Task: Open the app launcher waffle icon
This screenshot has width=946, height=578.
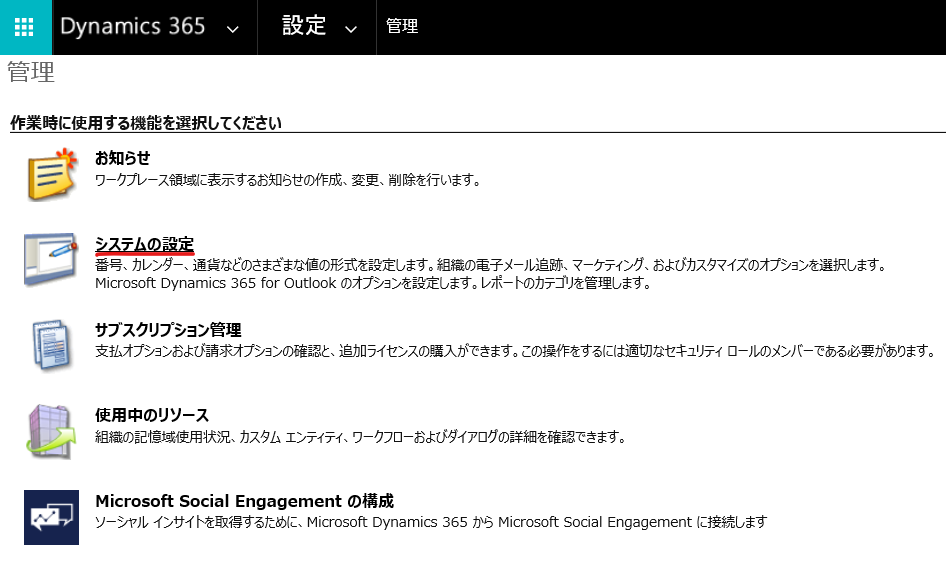Action: click(x=24, y=27)
